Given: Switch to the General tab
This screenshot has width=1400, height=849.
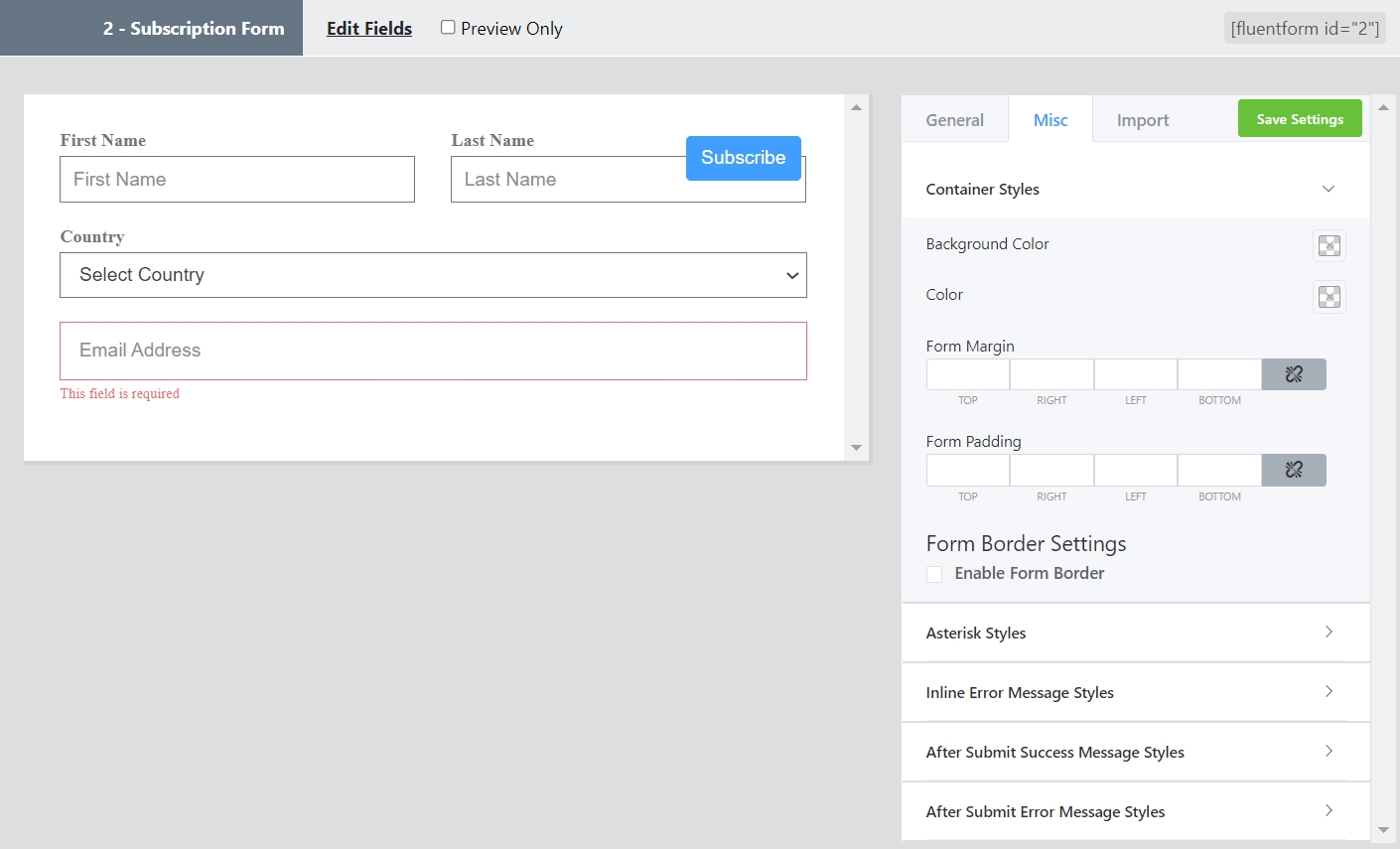Looking at the screenshot, I should coord(954,120).
